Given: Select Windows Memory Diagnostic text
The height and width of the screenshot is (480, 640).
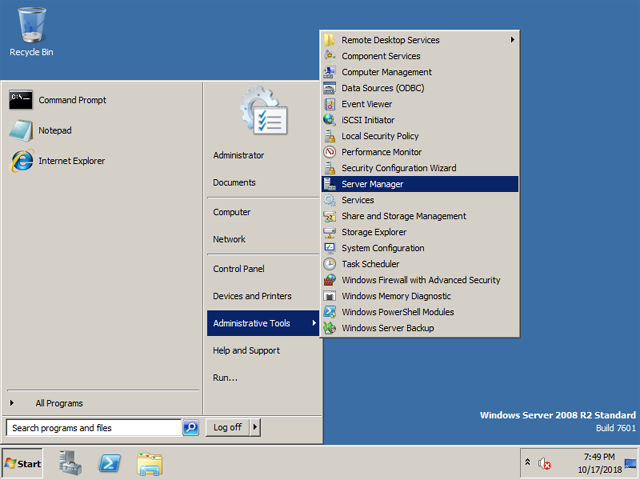Looking at the screenshot, I should (x=396, y=296).
